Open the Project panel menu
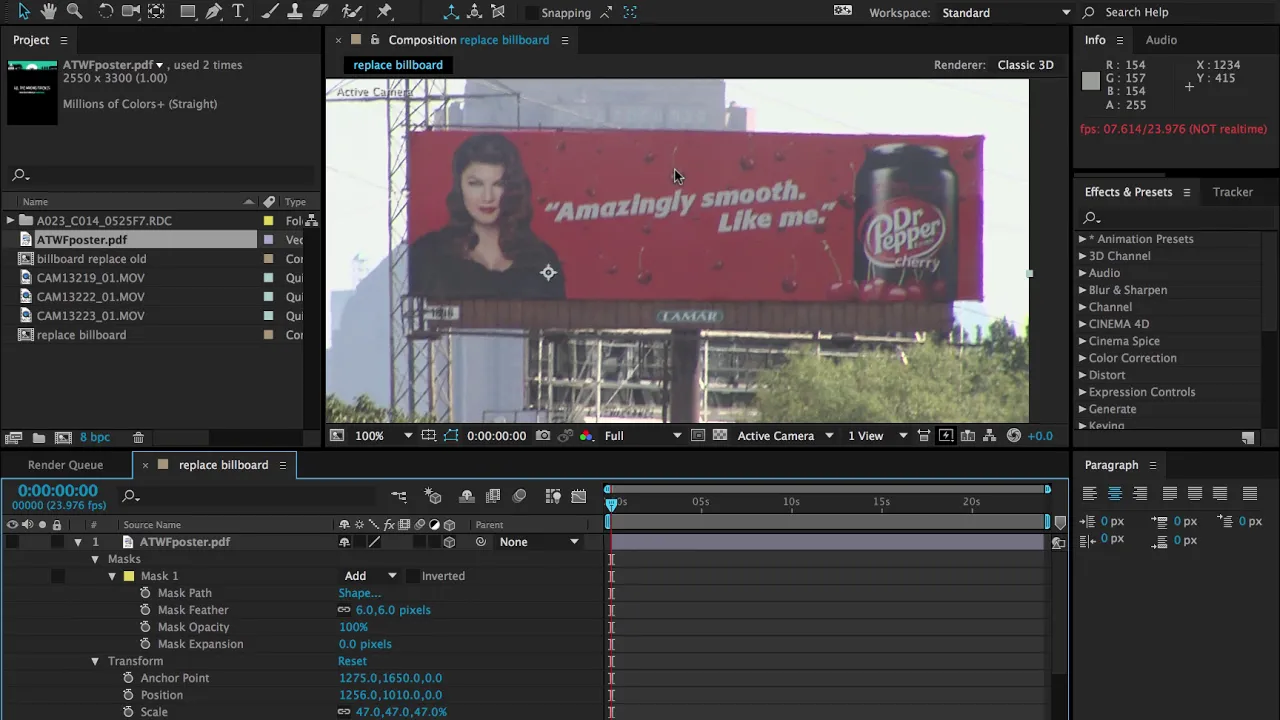 pyautogui.click(x=64, y=40)
